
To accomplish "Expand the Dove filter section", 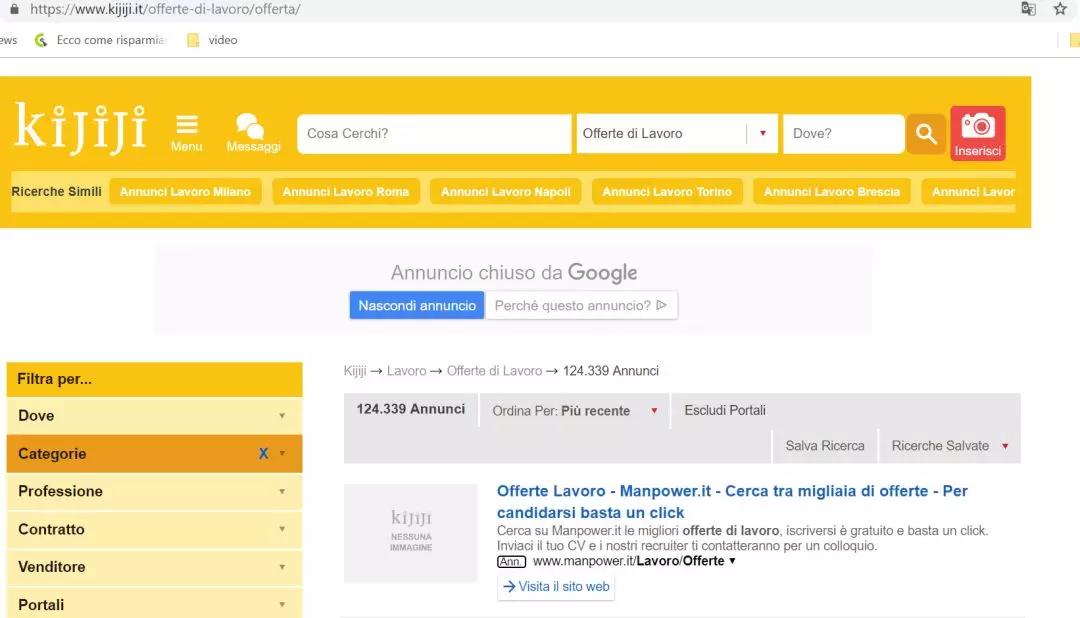I will pos(154,416).
